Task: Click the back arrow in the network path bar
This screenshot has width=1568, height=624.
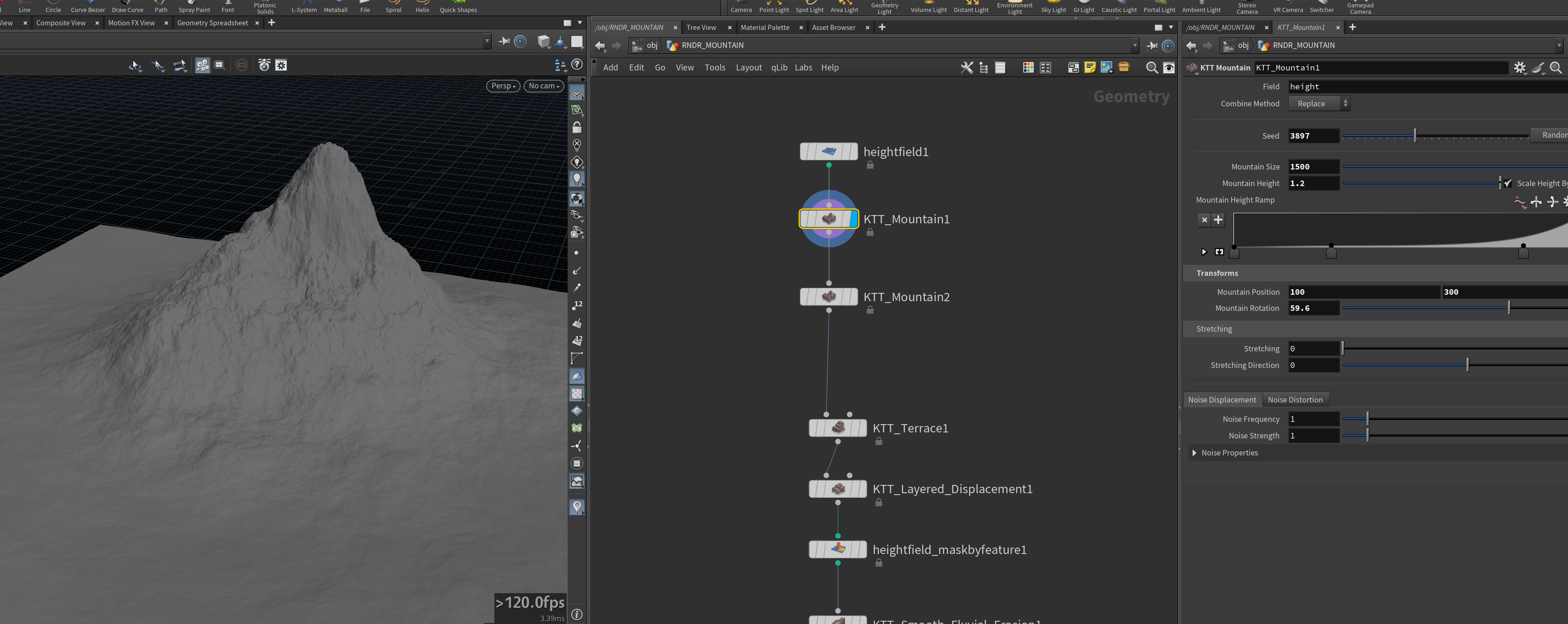Action: pos(599,46)
